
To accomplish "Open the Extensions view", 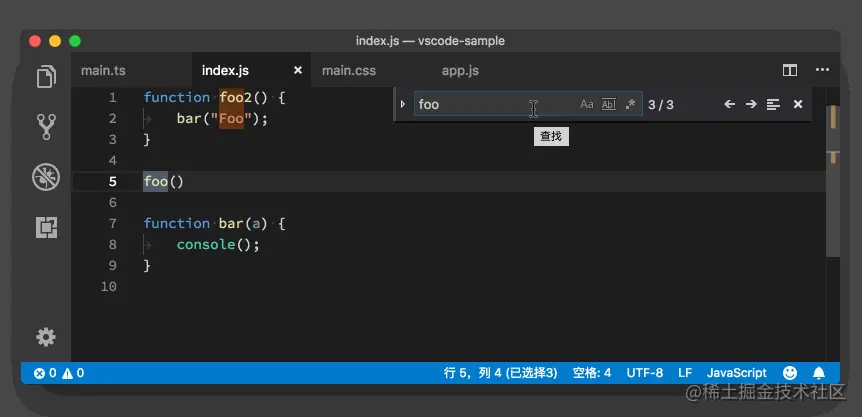I will (47, 227).
